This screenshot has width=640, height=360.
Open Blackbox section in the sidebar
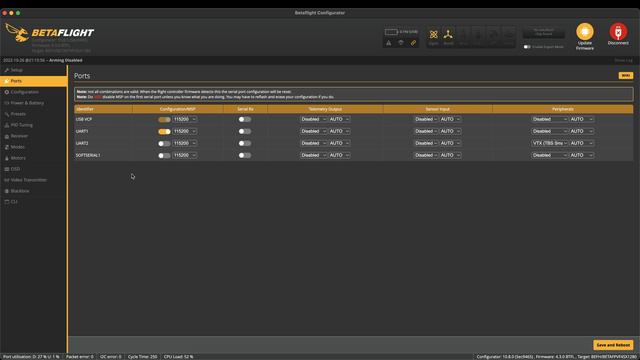[x=33, y=191]
